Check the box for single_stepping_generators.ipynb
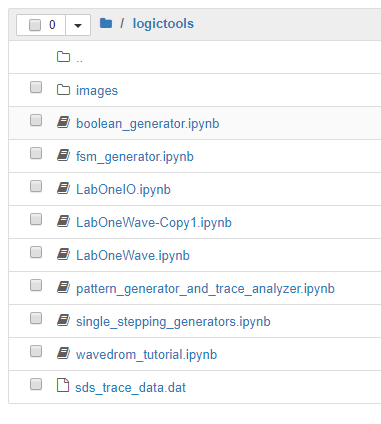The width and height of the screenshot is (381, 424). pos(36,318)
